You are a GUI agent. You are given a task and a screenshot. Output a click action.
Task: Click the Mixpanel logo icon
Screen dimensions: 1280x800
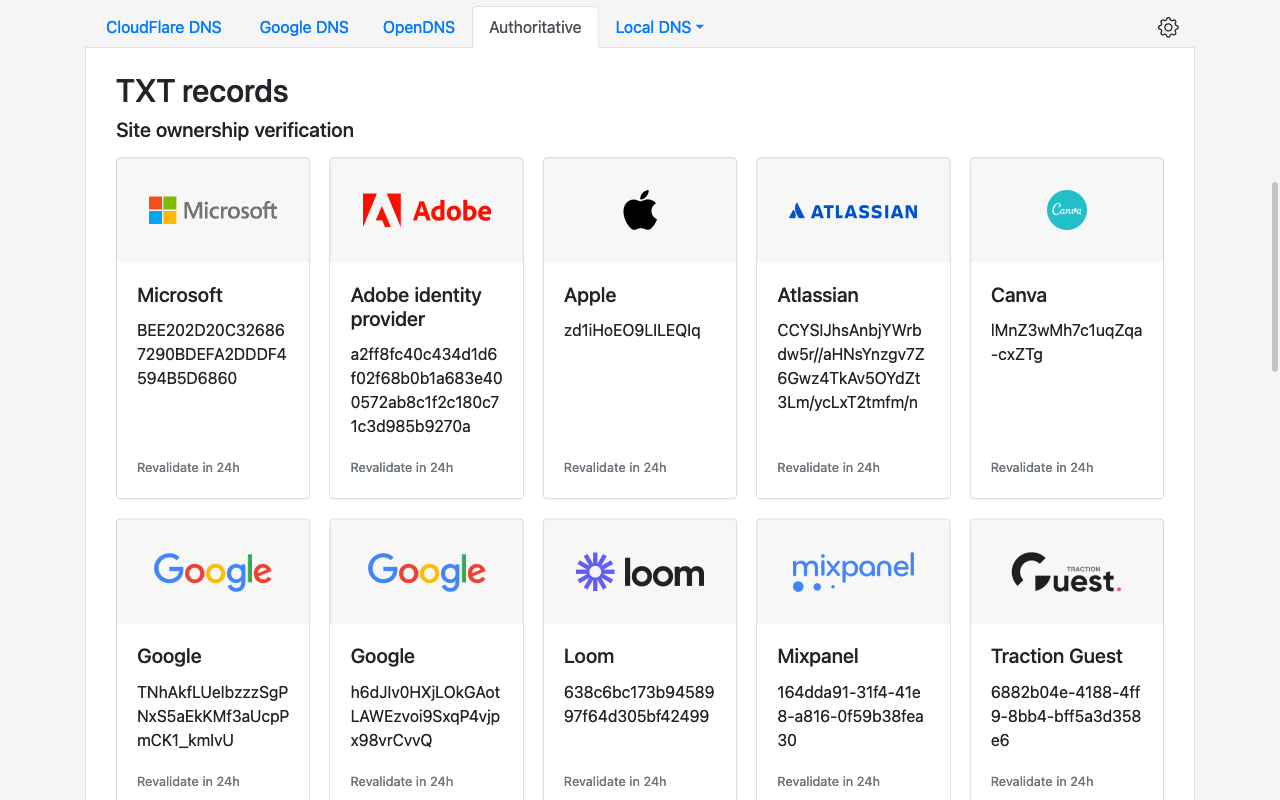click(852, 571)
